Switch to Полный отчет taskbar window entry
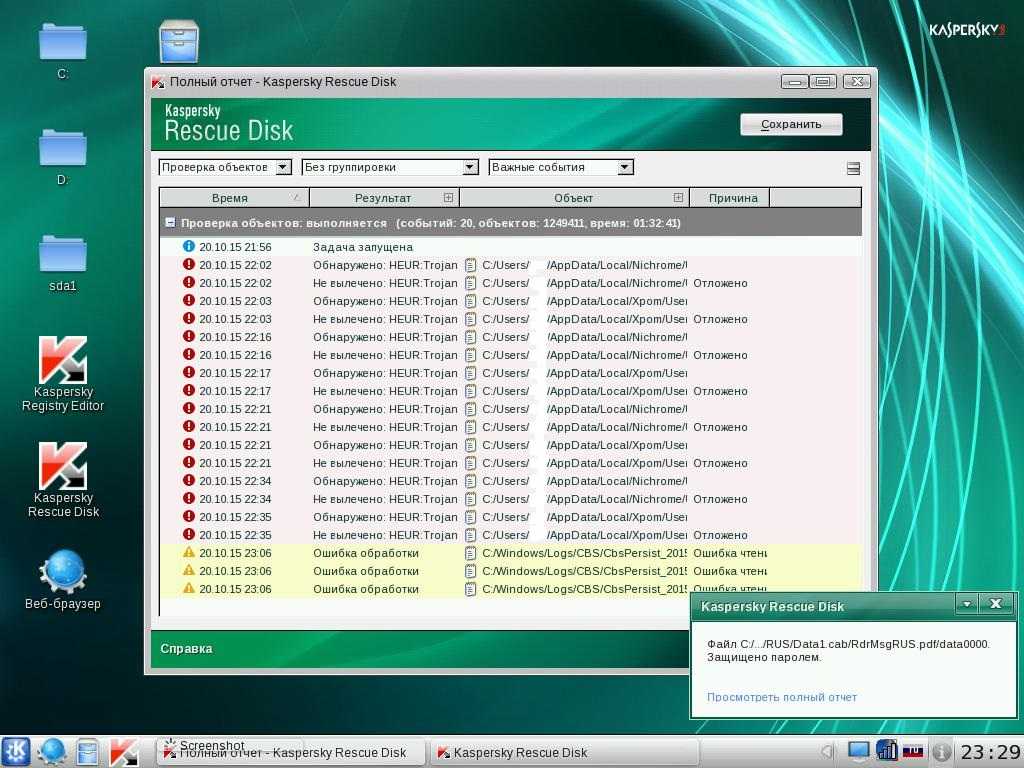The height and width of the screenshot is (768, 1024). (x=290, y=752)
